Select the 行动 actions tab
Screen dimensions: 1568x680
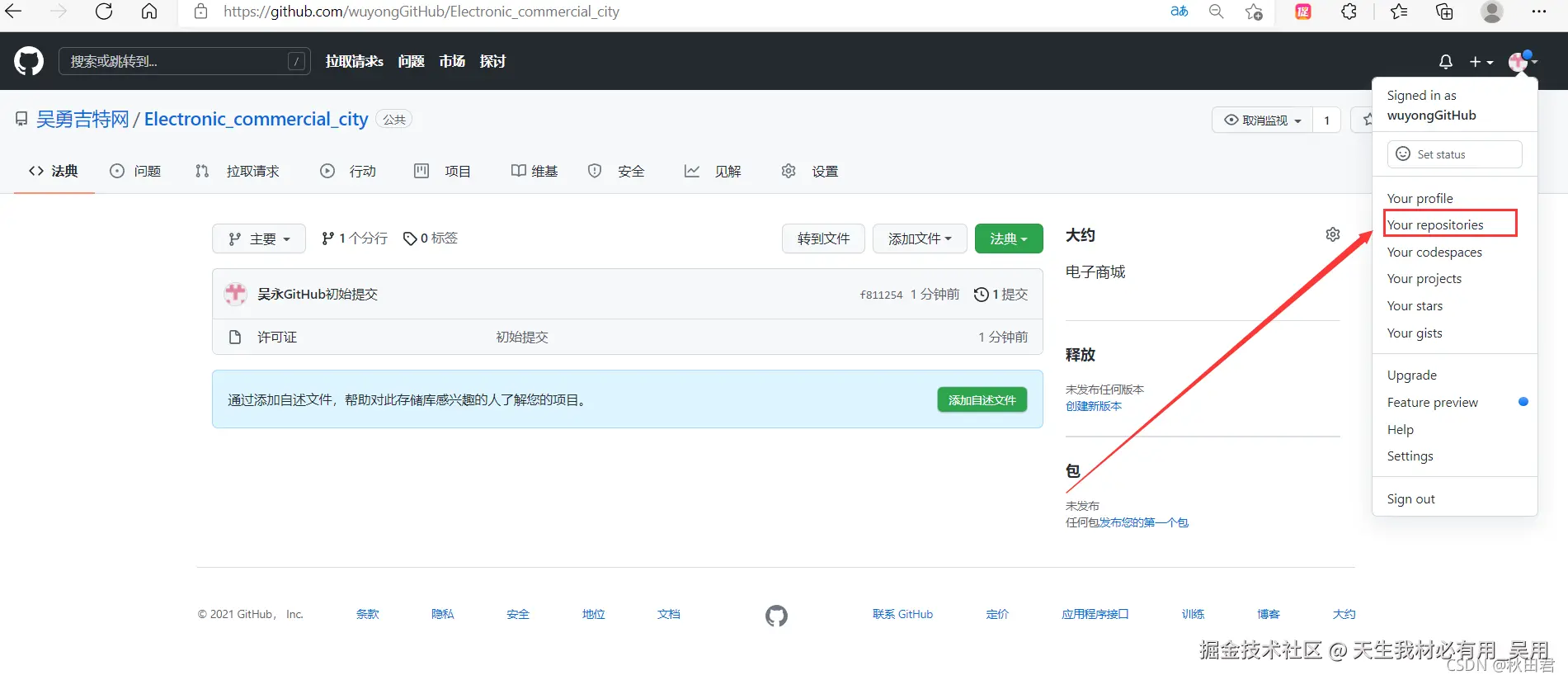pos(348,171)
